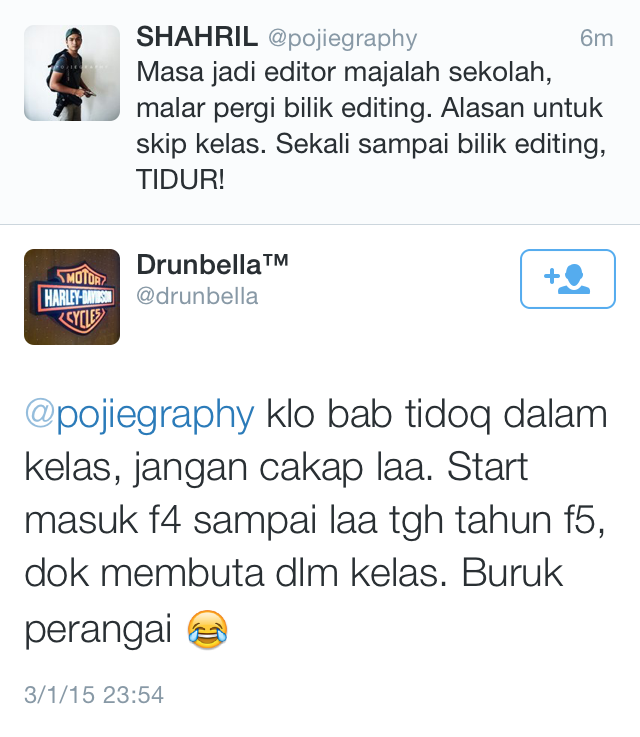Click the person silhouette in follow button
Screen dimensions: 640x737
coord(574,279)
